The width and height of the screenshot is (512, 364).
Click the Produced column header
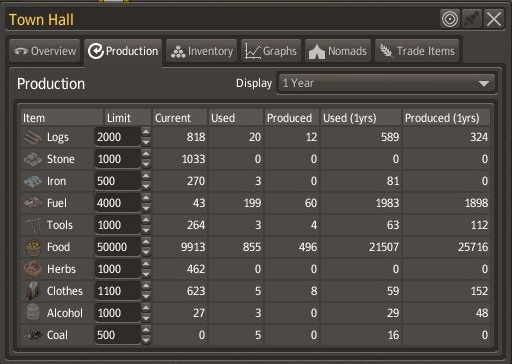292,118
